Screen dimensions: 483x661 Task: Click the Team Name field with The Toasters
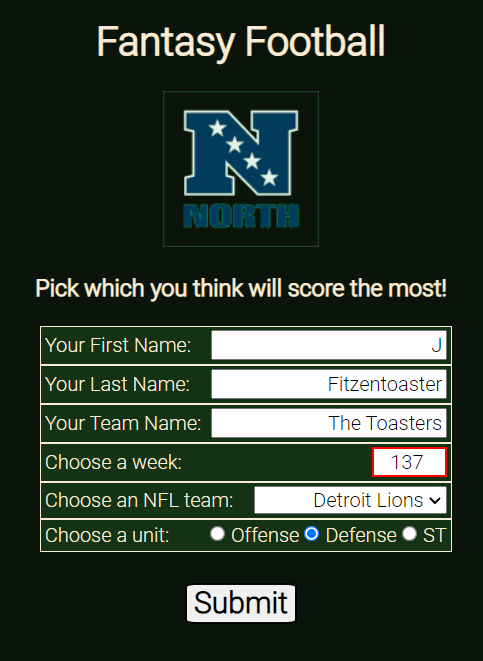click(x=329, y=423)
